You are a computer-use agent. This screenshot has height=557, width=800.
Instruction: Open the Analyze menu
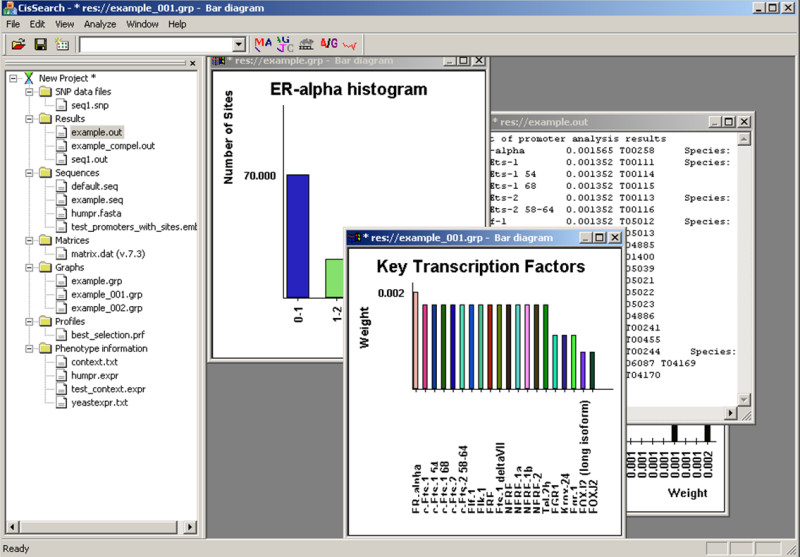pyautogui.click(x=100, y=24)
